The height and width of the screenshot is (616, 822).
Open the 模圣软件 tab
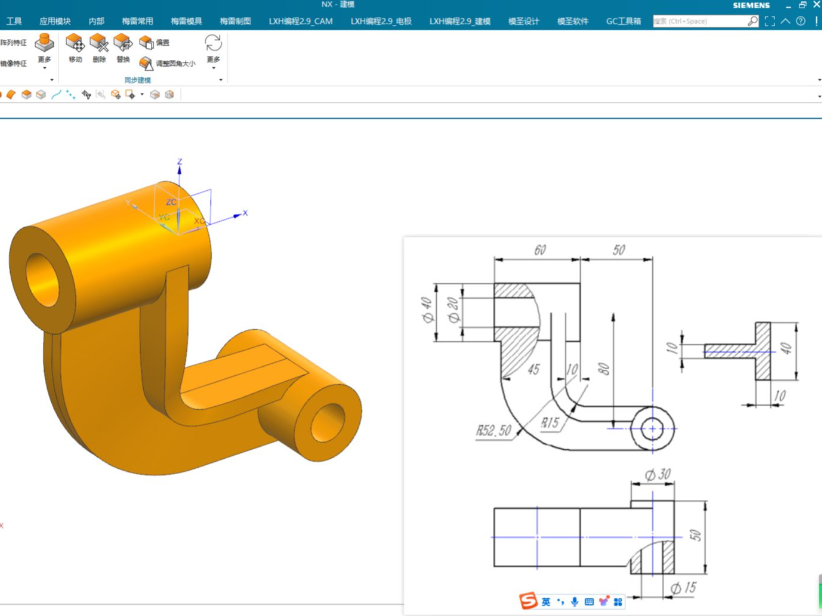tap(572, 21)
